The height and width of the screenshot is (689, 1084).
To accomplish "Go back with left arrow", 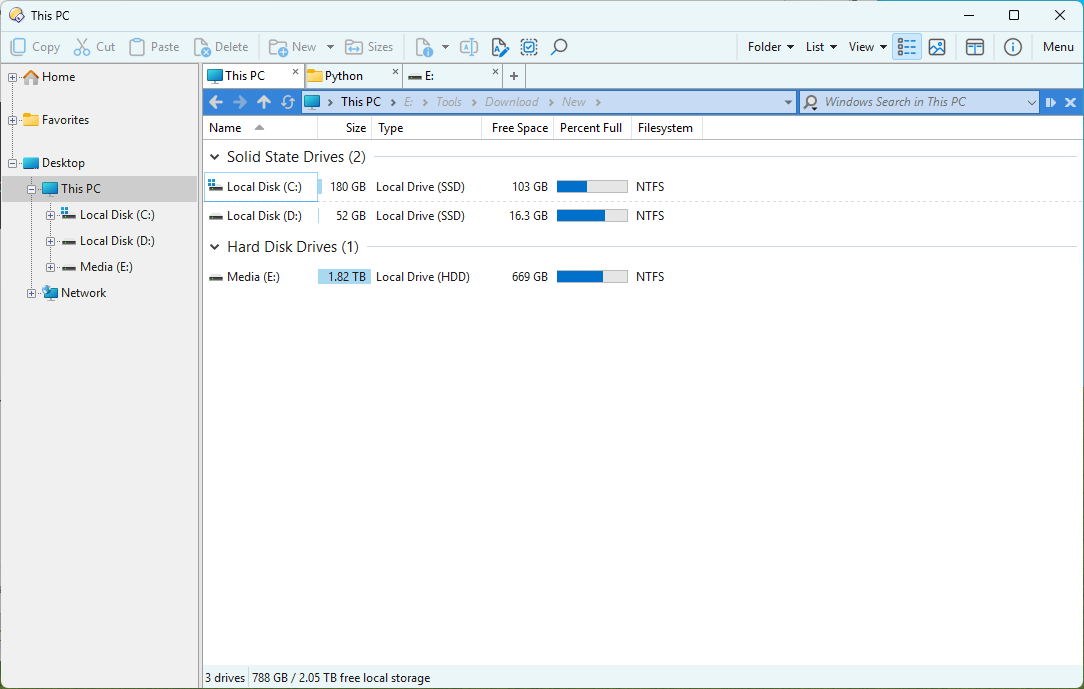I will (x=216, y=102).
